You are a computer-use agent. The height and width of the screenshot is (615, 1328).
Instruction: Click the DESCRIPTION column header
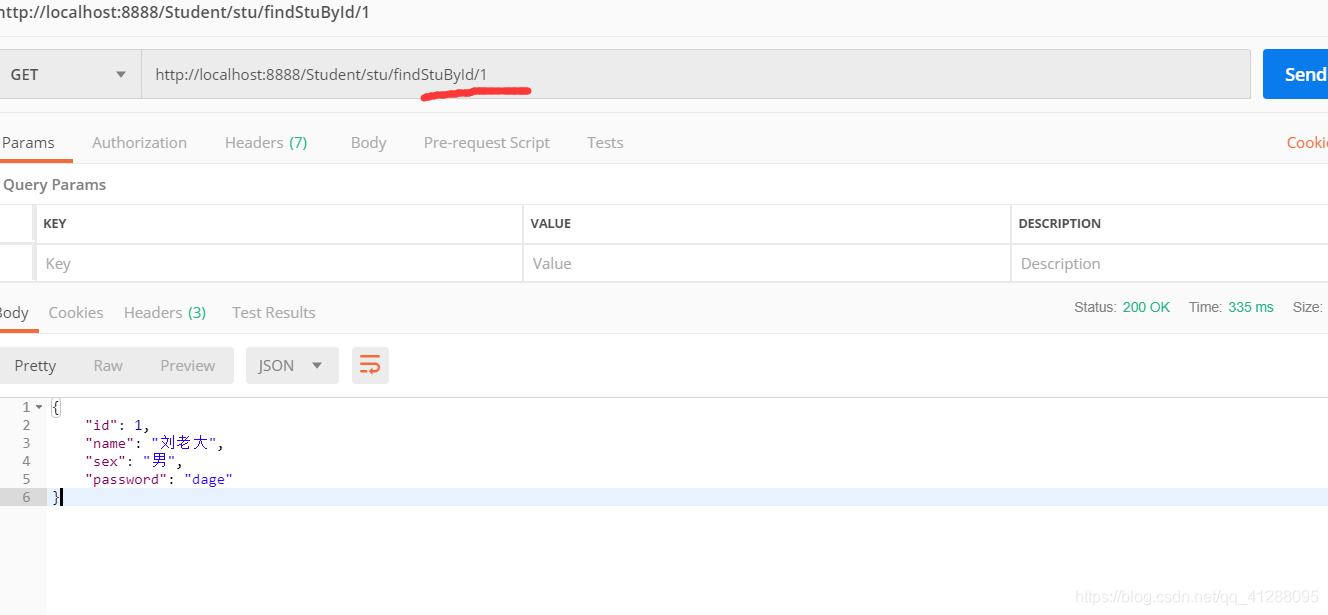point(1060,224)
